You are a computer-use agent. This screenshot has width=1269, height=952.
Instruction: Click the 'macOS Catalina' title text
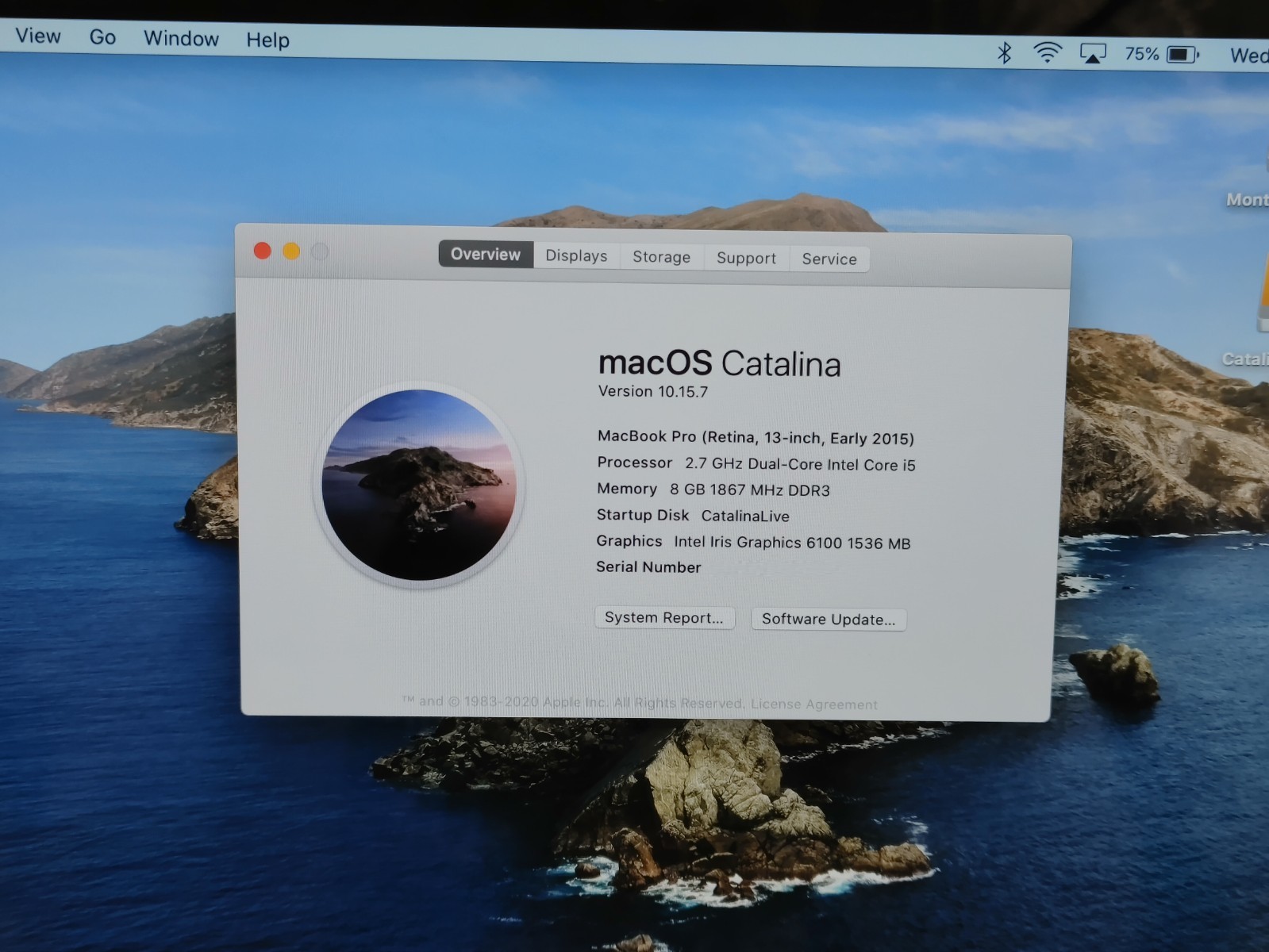719,363
